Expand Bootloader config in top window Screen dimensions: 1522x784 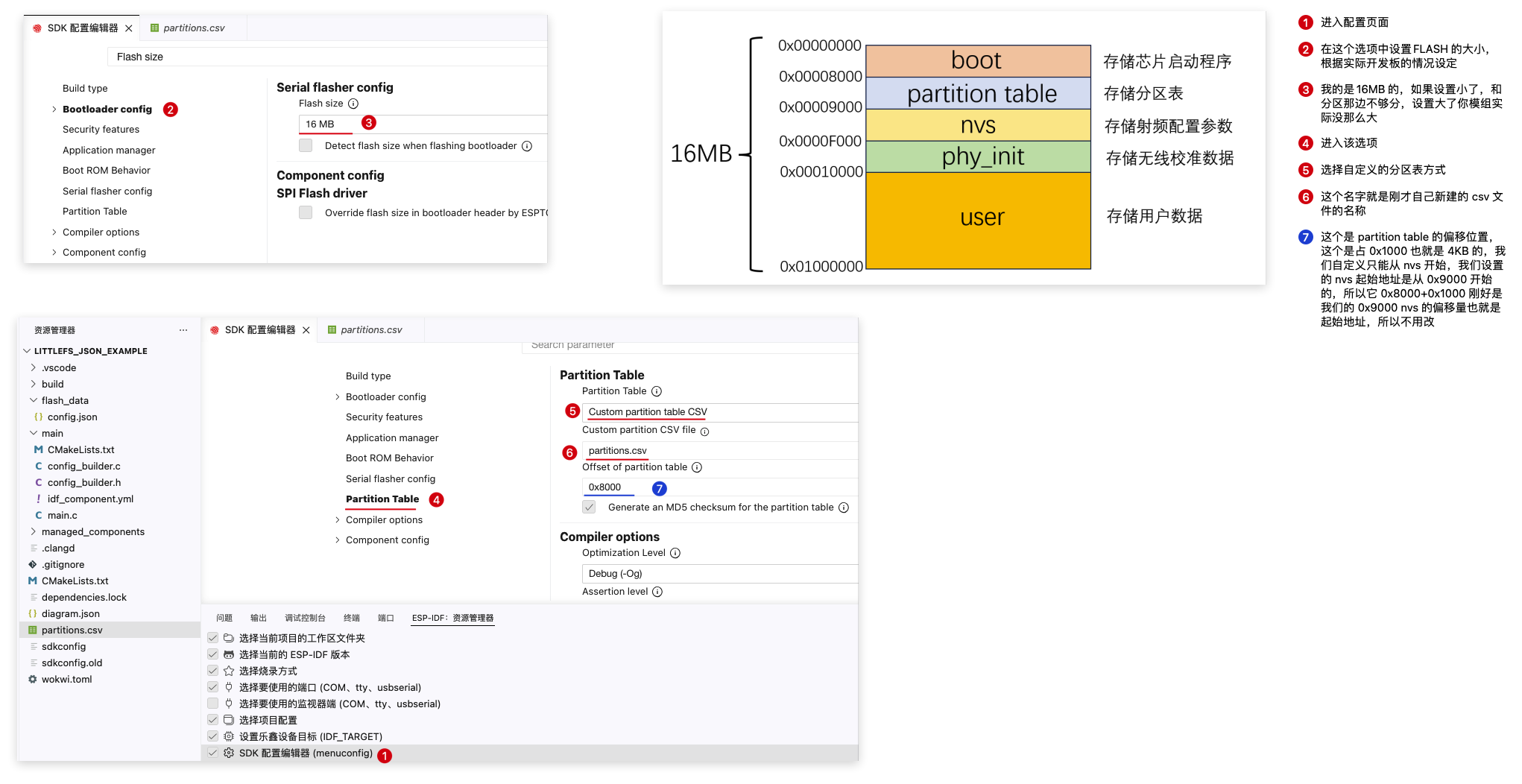click(54, 110)
